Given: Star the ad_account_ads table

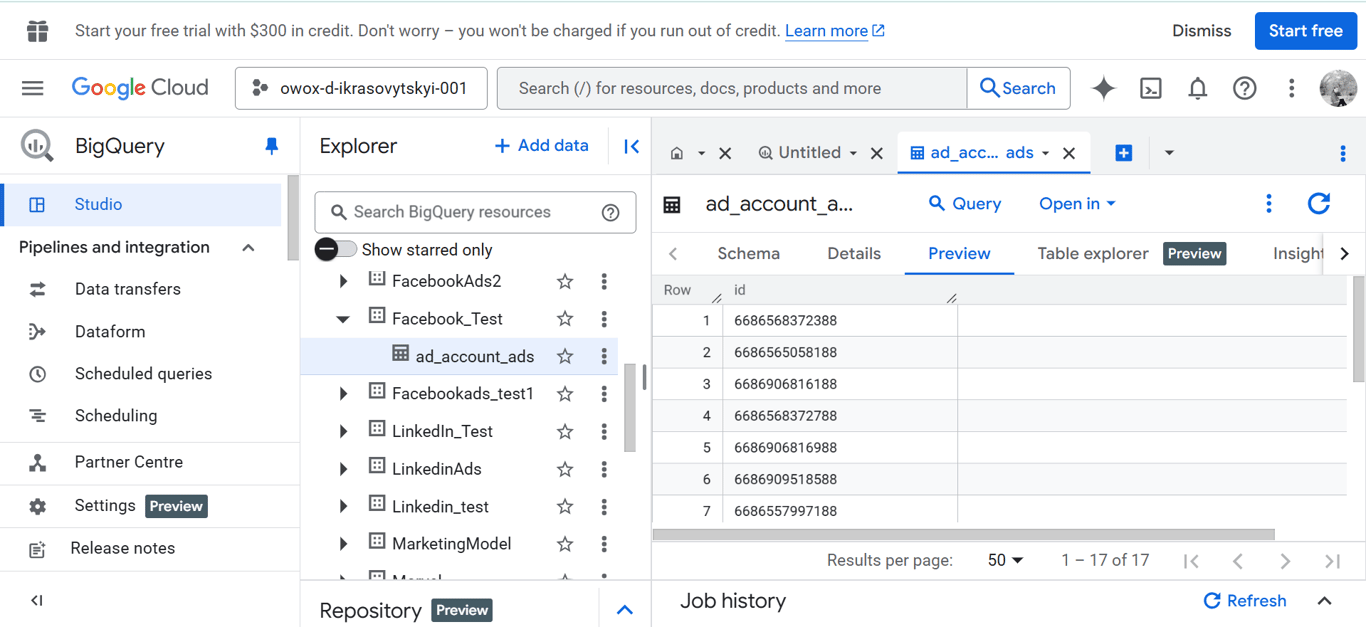Looking at the screenshot, I should point(565,356).
